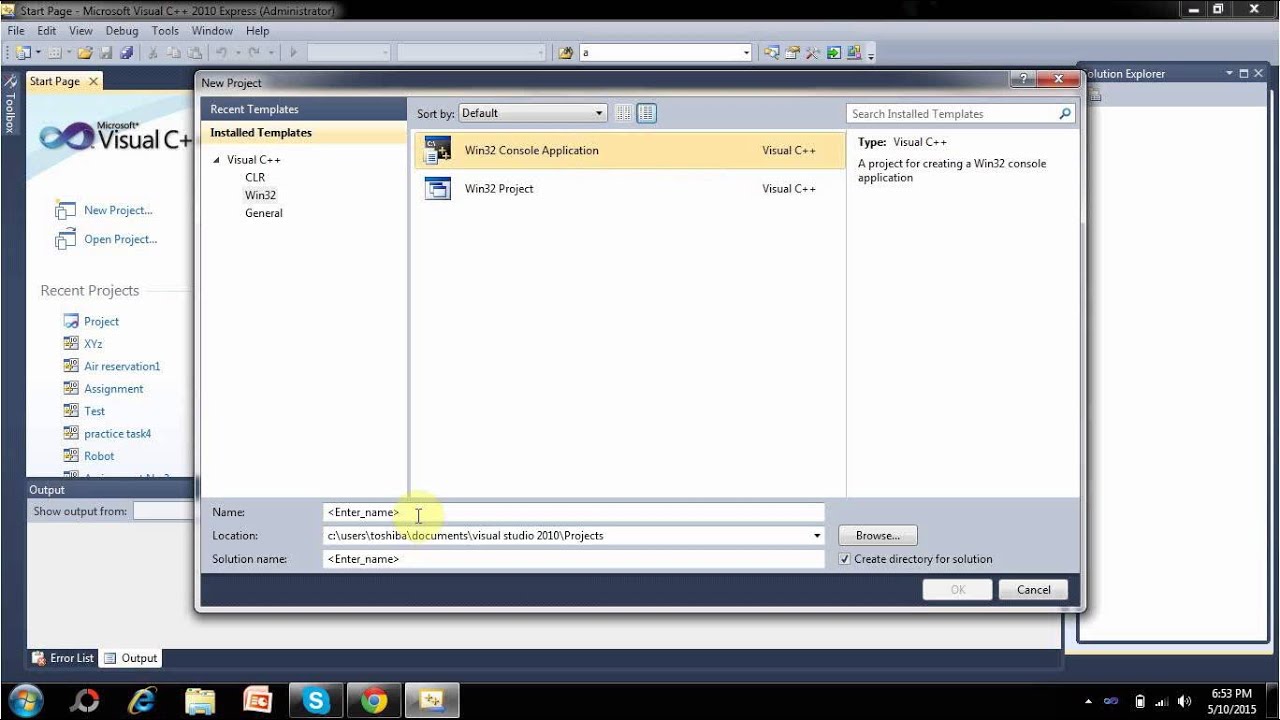1280x720 pixels.
Task: Switch template list to small icons view
Action: 623,113
